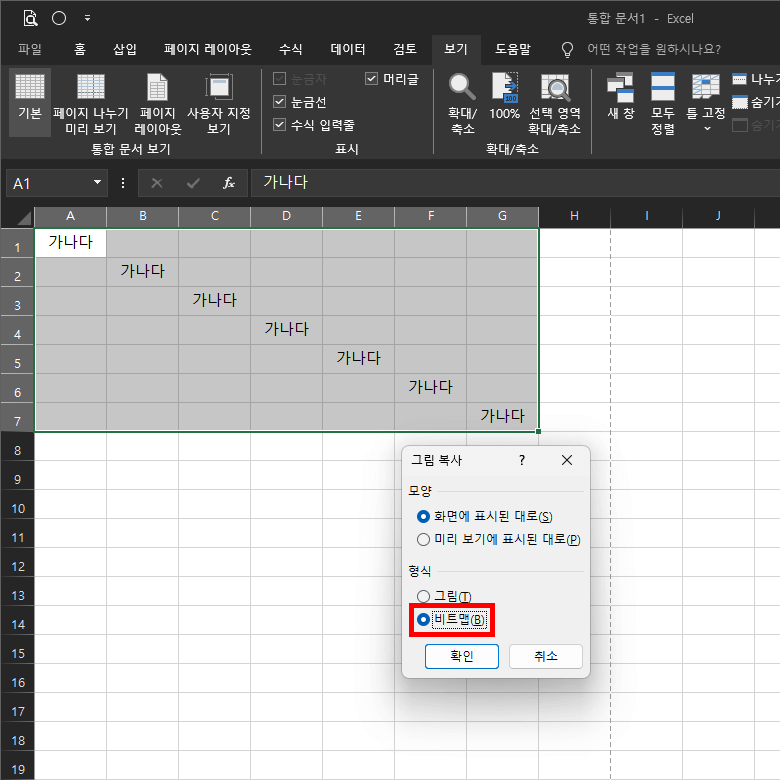Click cell E5 containing 가나다
Viewport: 780px width, 780px height.
click(358, 358)
